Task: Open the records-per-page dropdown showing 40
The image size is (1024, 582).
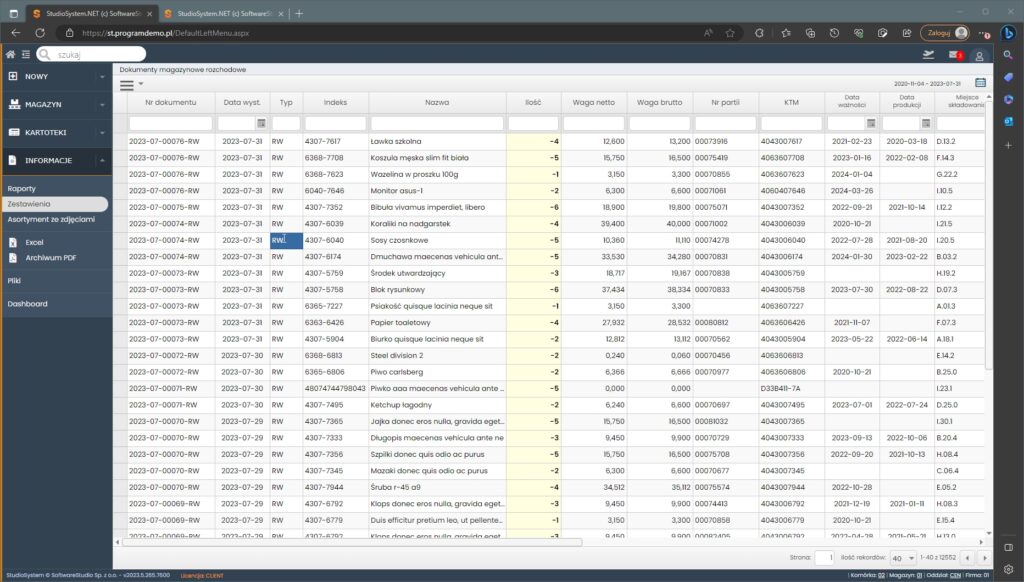Action: tap(903, 558)
